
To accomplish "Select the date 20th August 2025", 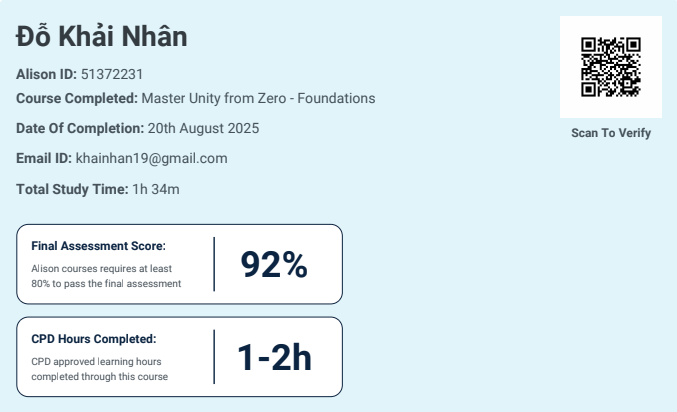I will coord(203,128).
